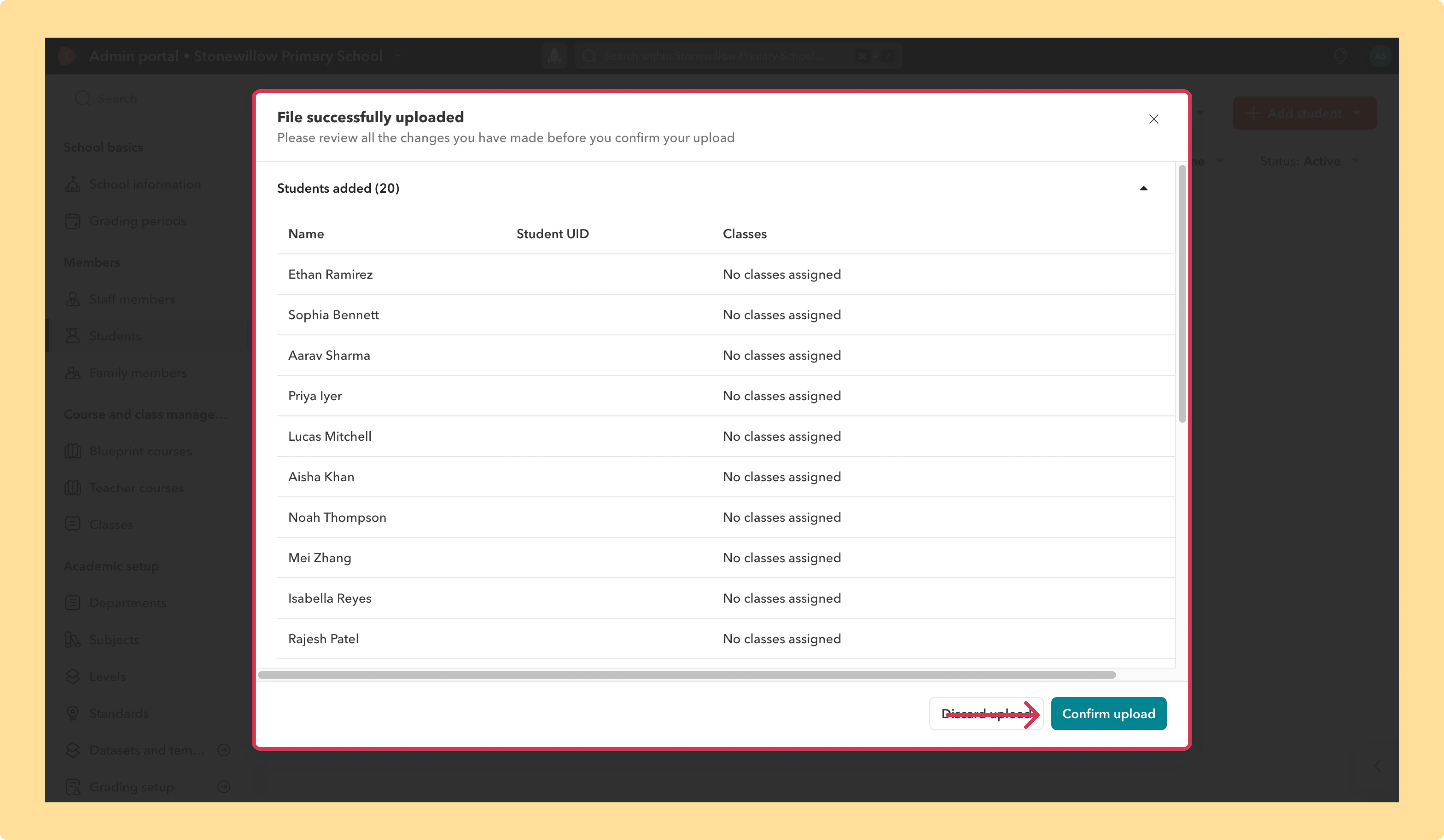Open the Status: Active filter dropdown
Screen dimensions: 1444x840
(1309, 161)
